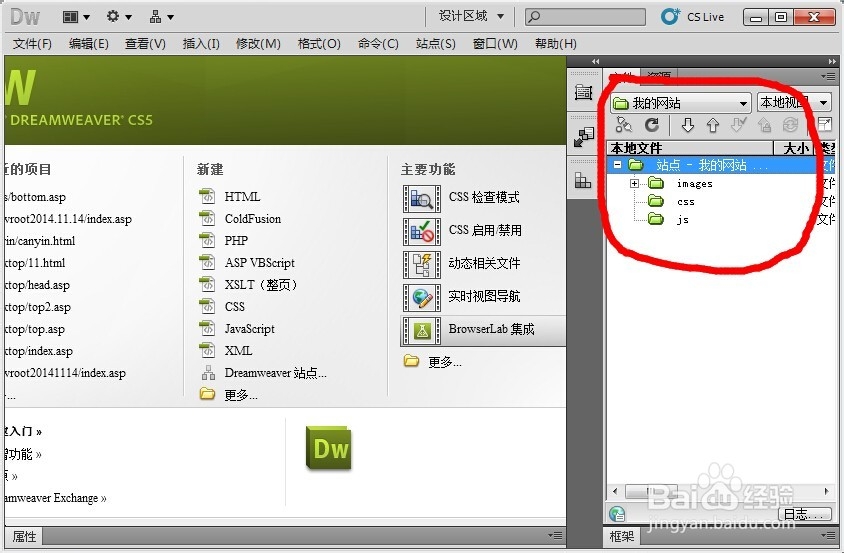Screen dimensions: 844x553
Task: Open the CS Live menu
Action: pyautogui.click(x=693, y=17)
